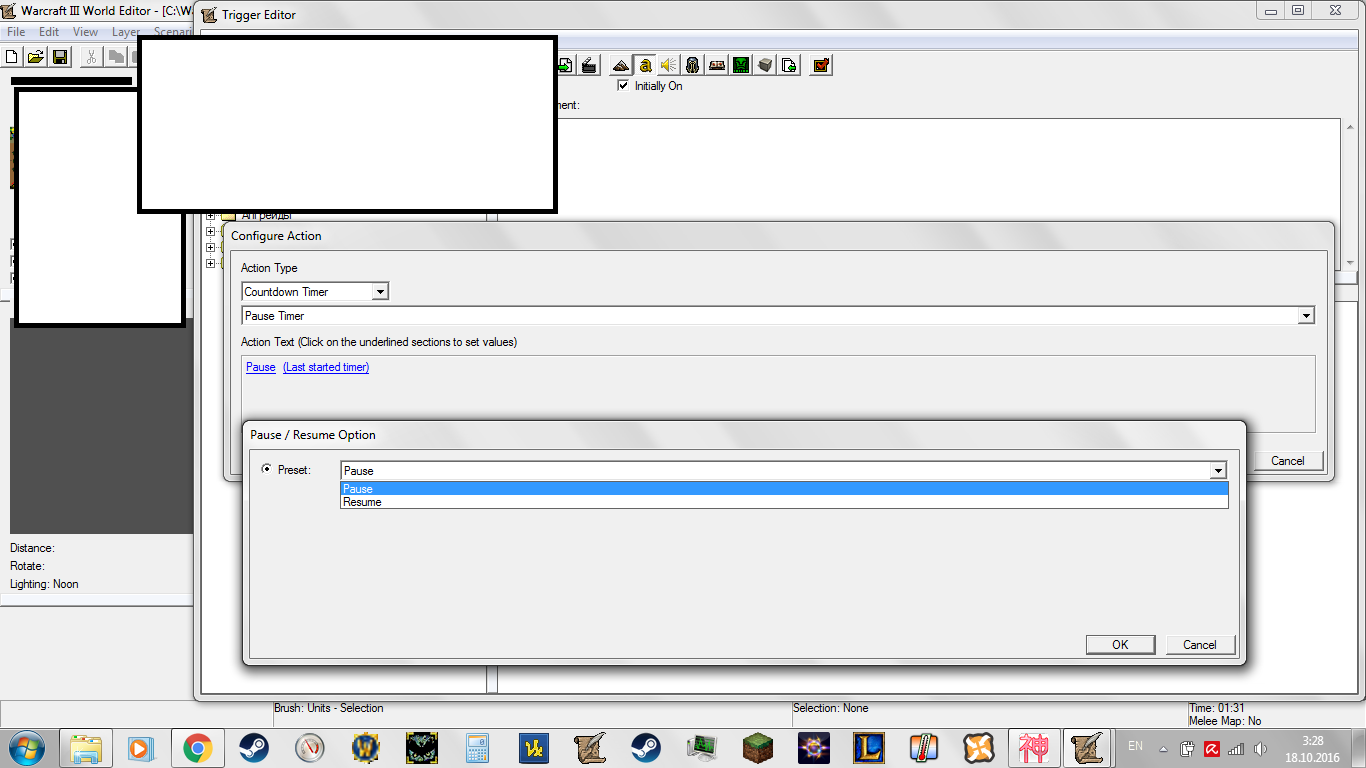This screenshot has height=768, width=1366.
Task: Open the Import Manager toolbar icon
Action: [789, 65]
